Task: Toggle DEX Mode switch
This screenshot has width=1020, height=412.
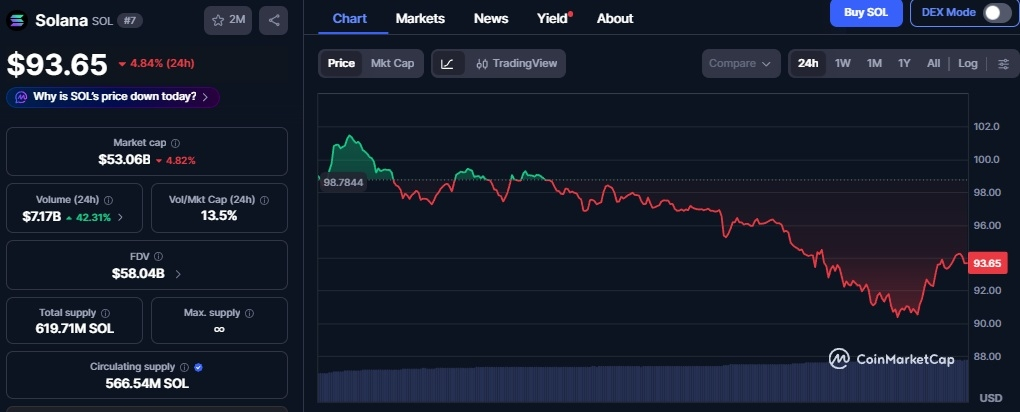Action: 996,12
